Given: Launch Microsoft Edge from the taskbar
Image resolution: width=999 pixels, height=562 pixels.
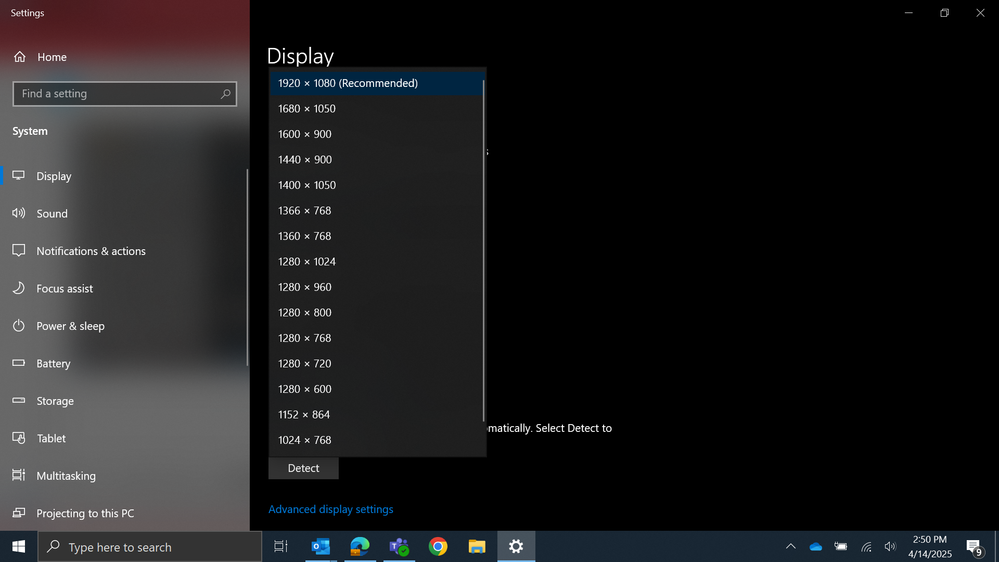Looking at the screenshot, I should click(360, 547).
